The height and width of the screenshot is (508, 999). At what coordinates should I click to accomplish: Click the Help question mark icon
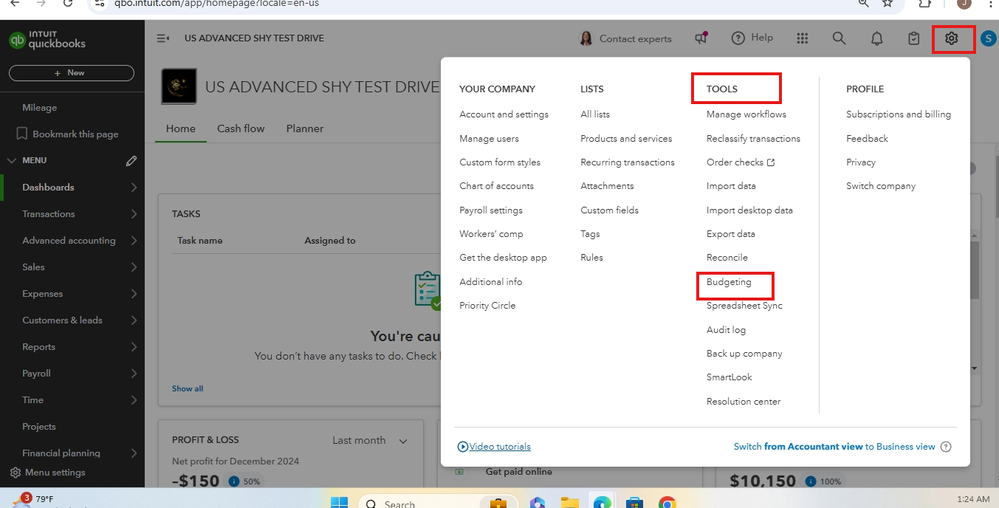pyautogui.click(x=738, y=38)
